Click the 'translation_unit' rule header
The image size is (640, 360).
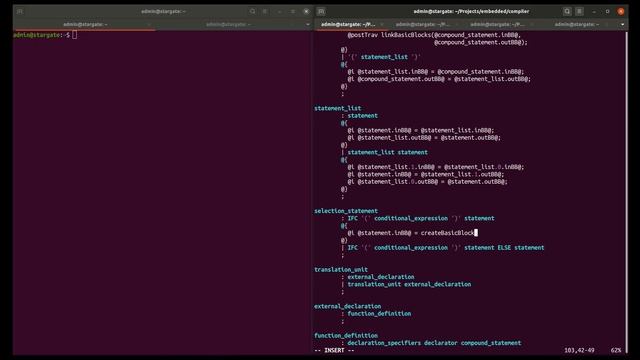pos(341,269)
